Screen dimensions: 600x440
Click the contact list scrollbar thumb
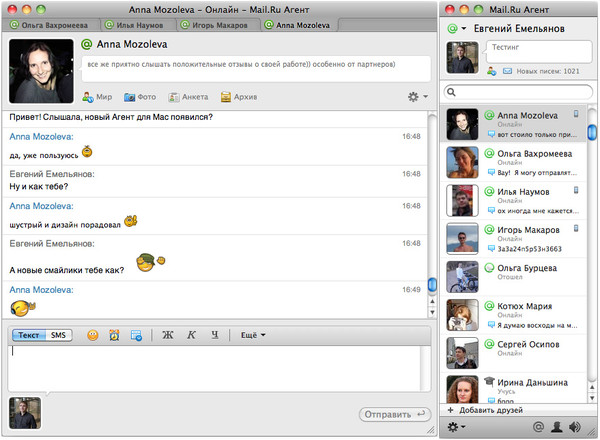592,132
